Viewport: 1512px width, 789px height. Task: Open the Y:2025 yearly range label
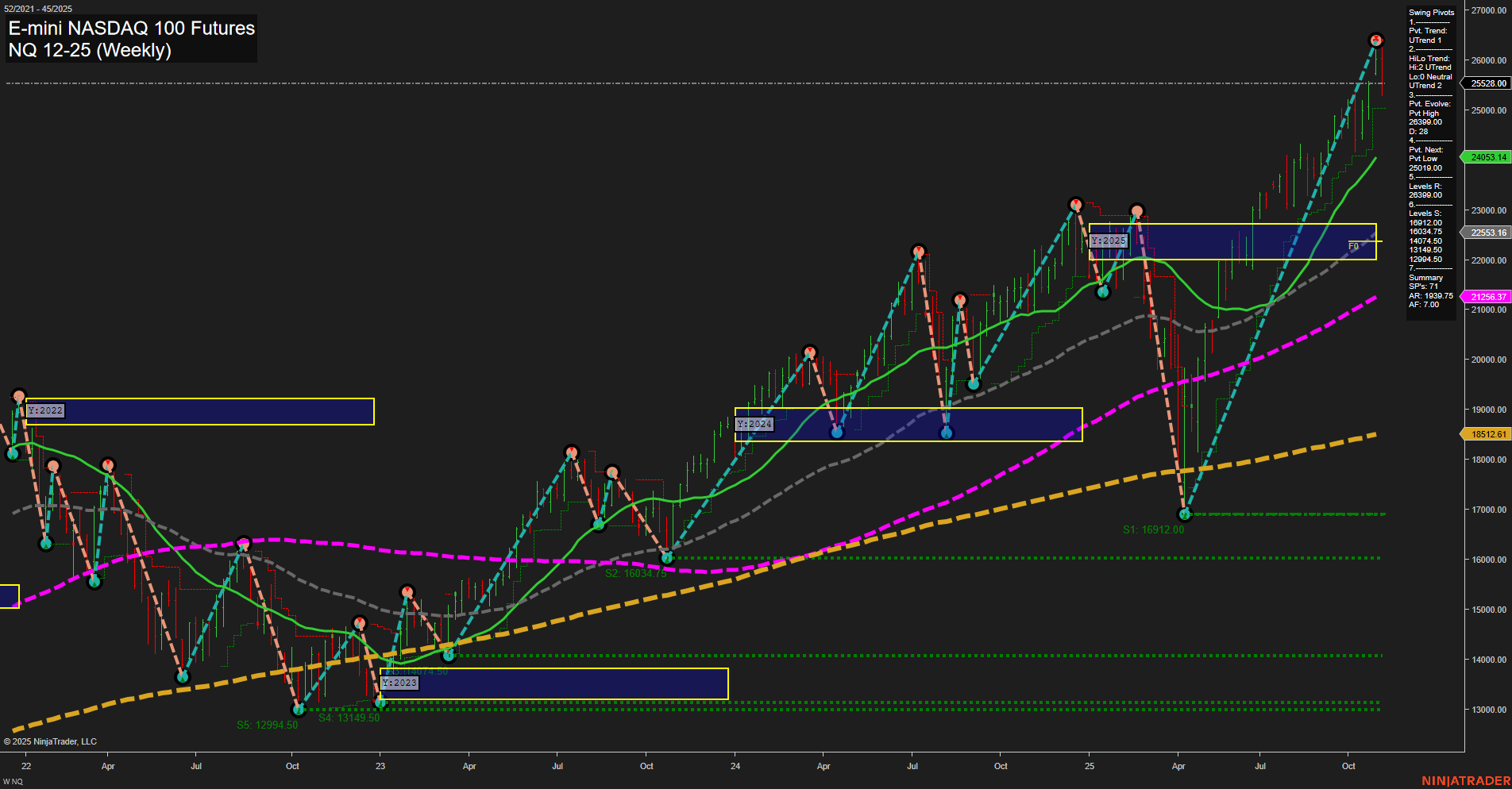(x=1109, y=240)
